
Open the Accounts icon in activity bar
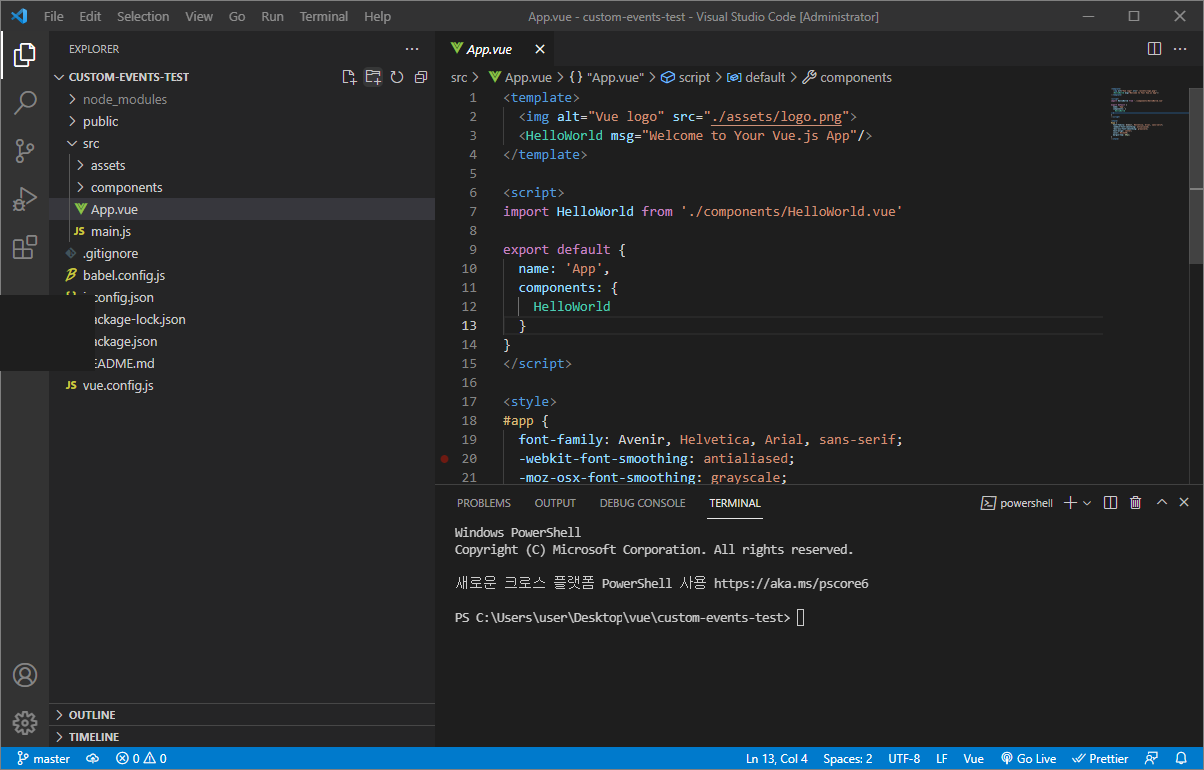click(x=24, y=675)
